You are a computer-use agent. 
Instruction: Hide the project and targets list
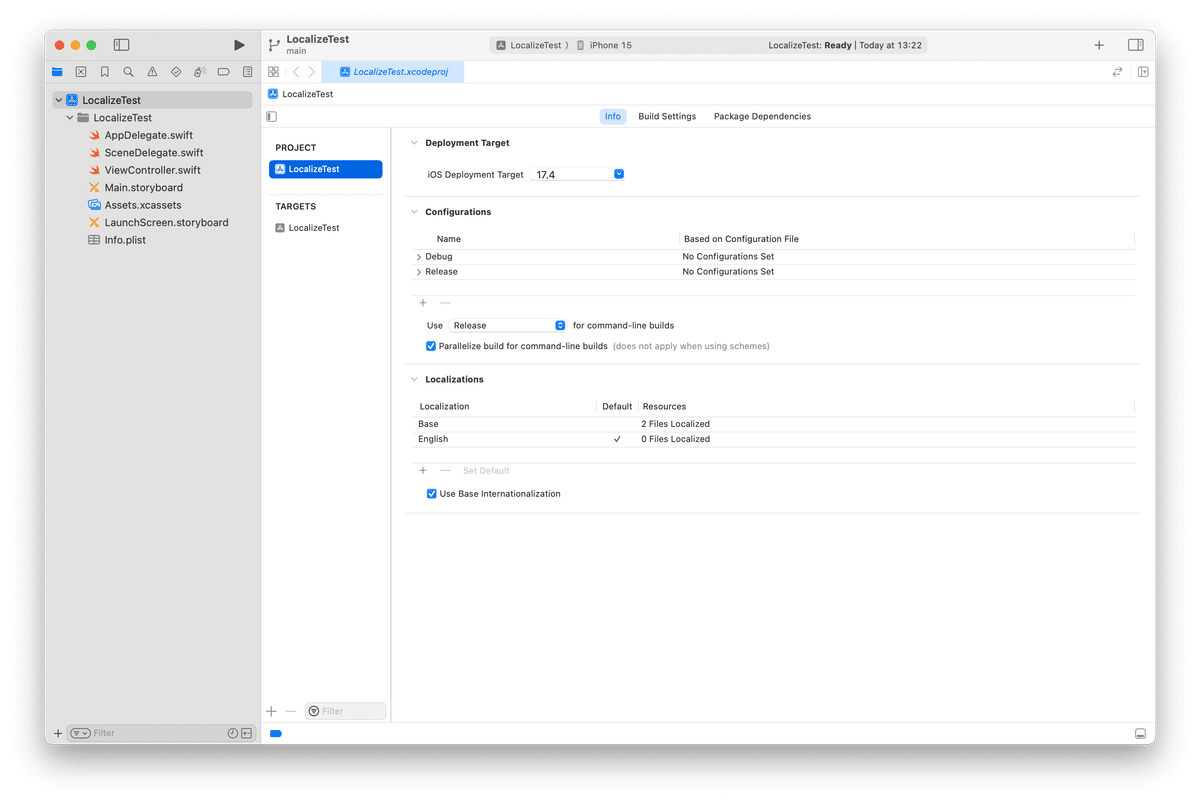coord(271,117)
